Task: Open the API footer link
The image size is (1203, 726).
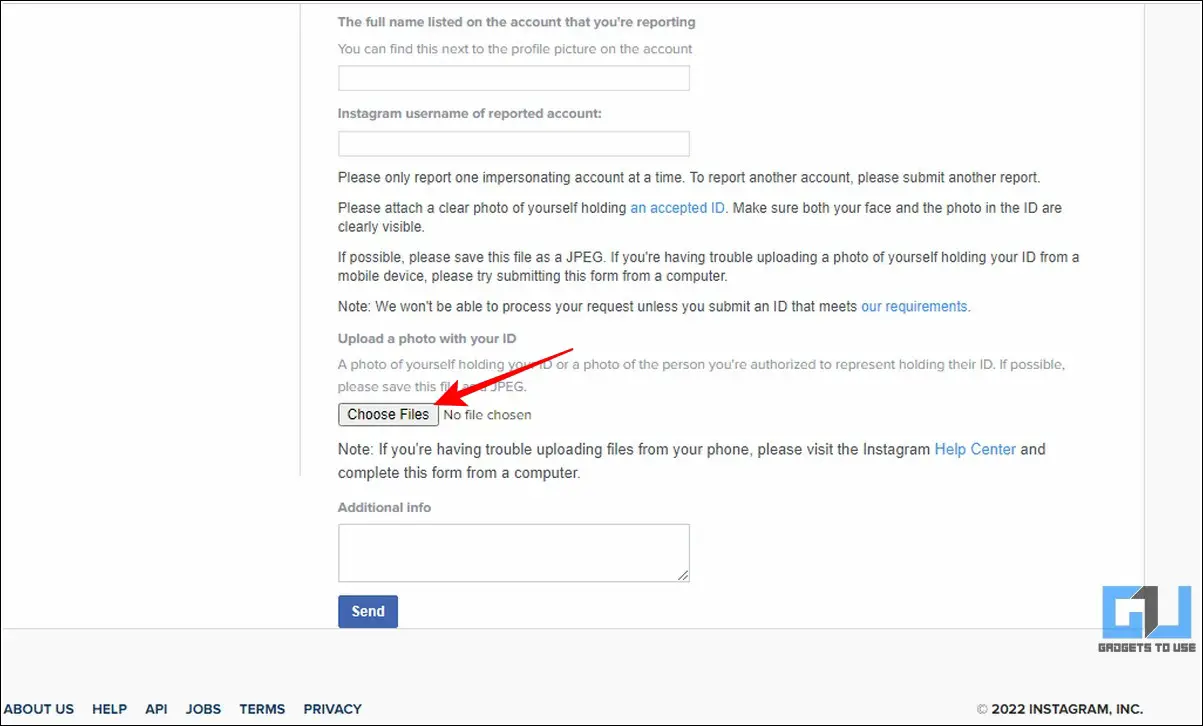Action: [x=156, y=709]
